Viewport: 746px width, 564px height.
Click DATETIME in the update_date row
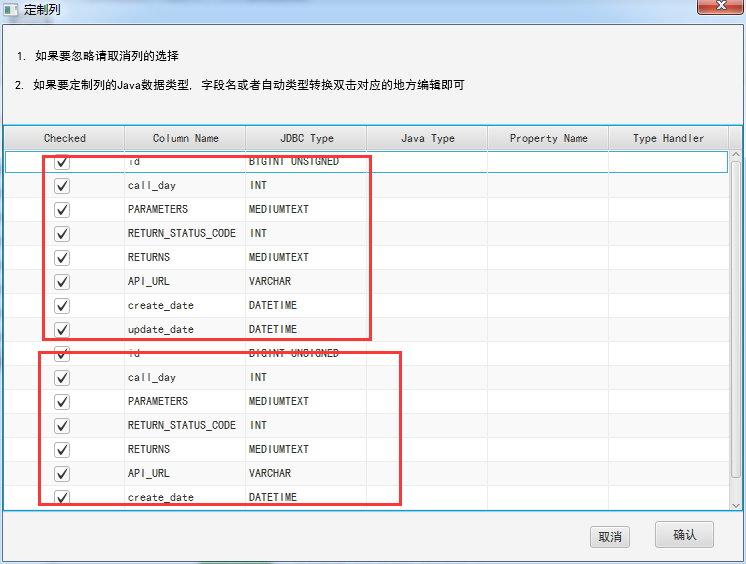click(273, 329)
